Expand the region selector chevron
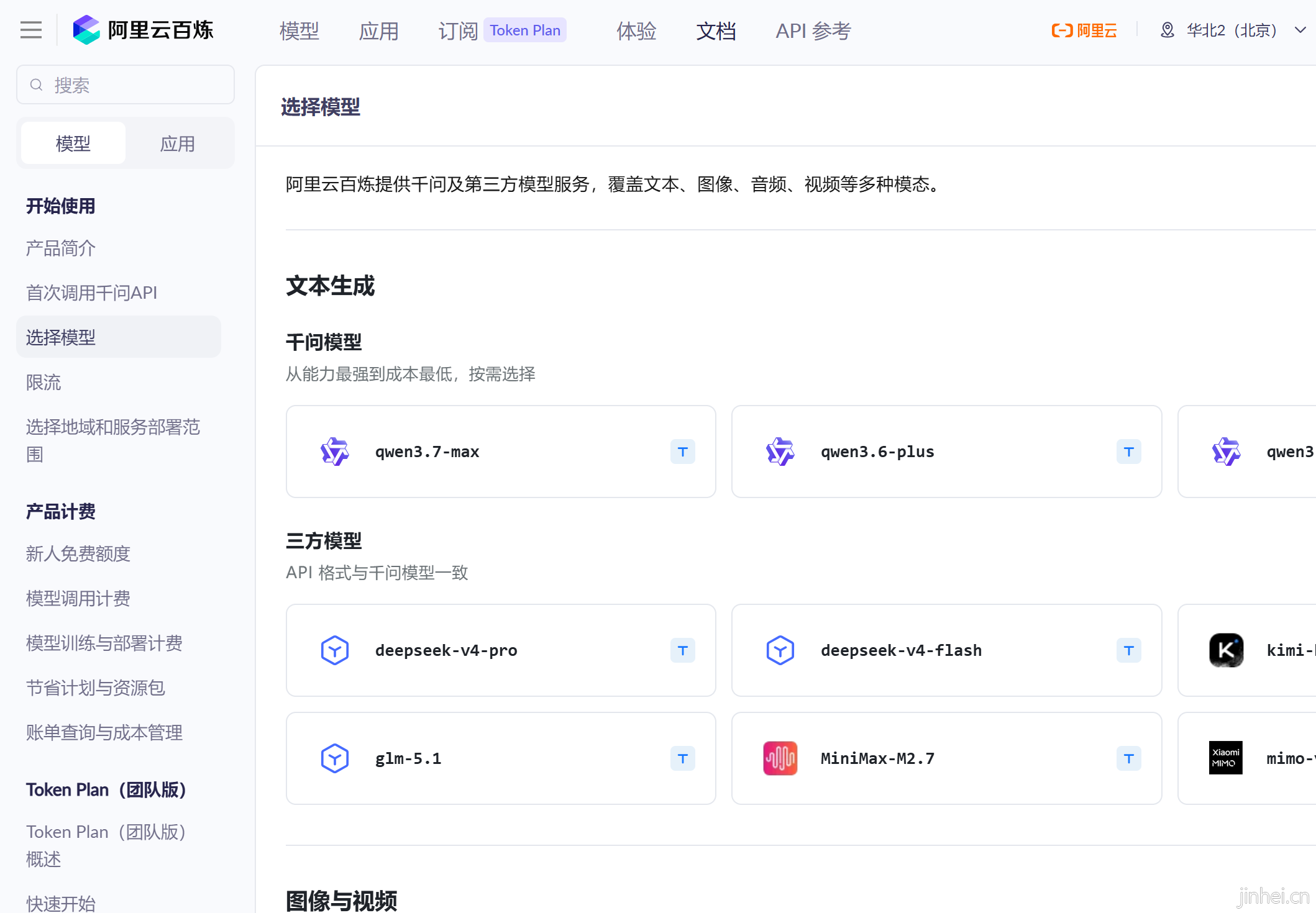The image size is (1316, 913). 1300,30
